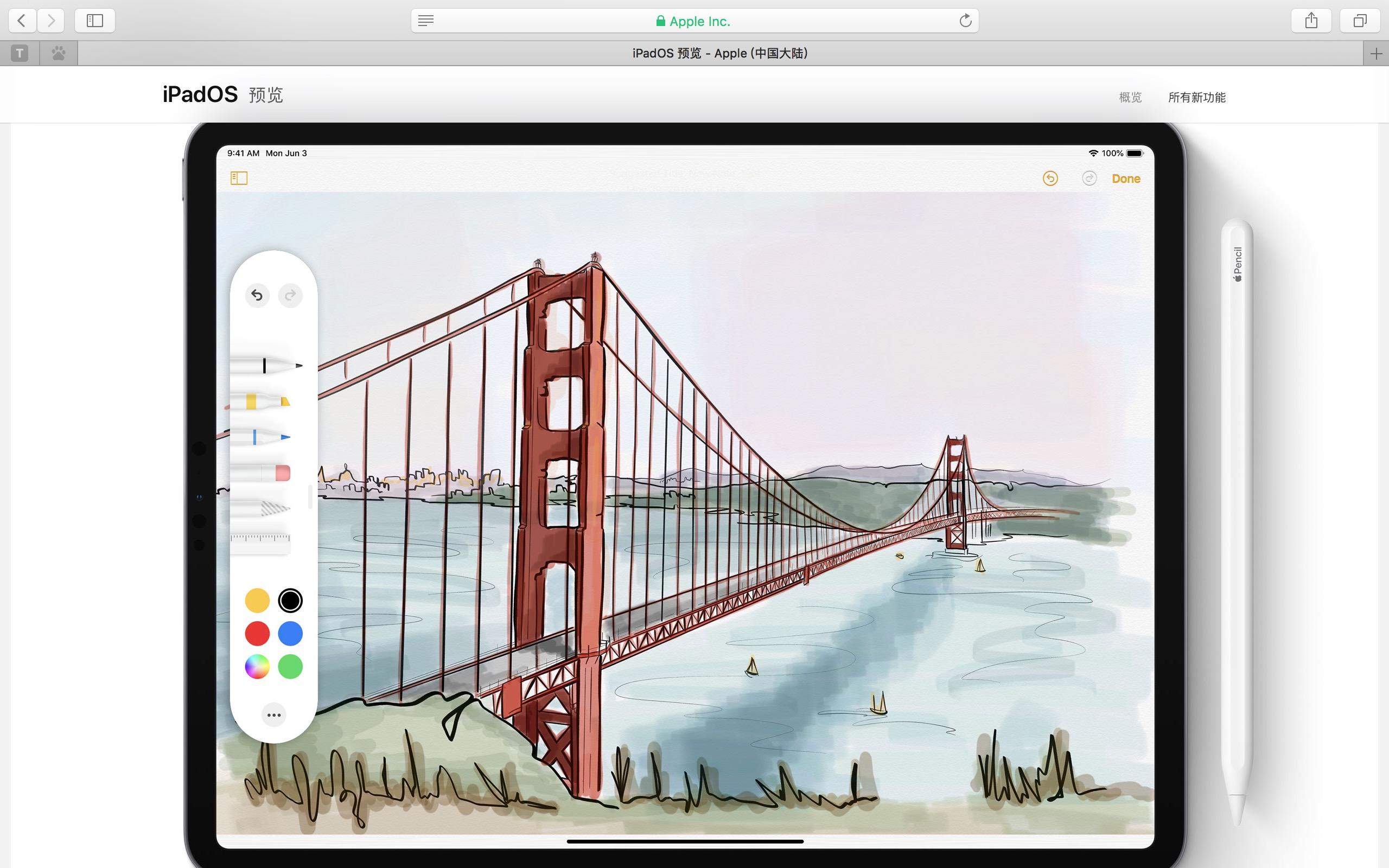Choose the black color swatch
The height and width of the screenshot is (868, 1389).
click(x=290, y=601)
